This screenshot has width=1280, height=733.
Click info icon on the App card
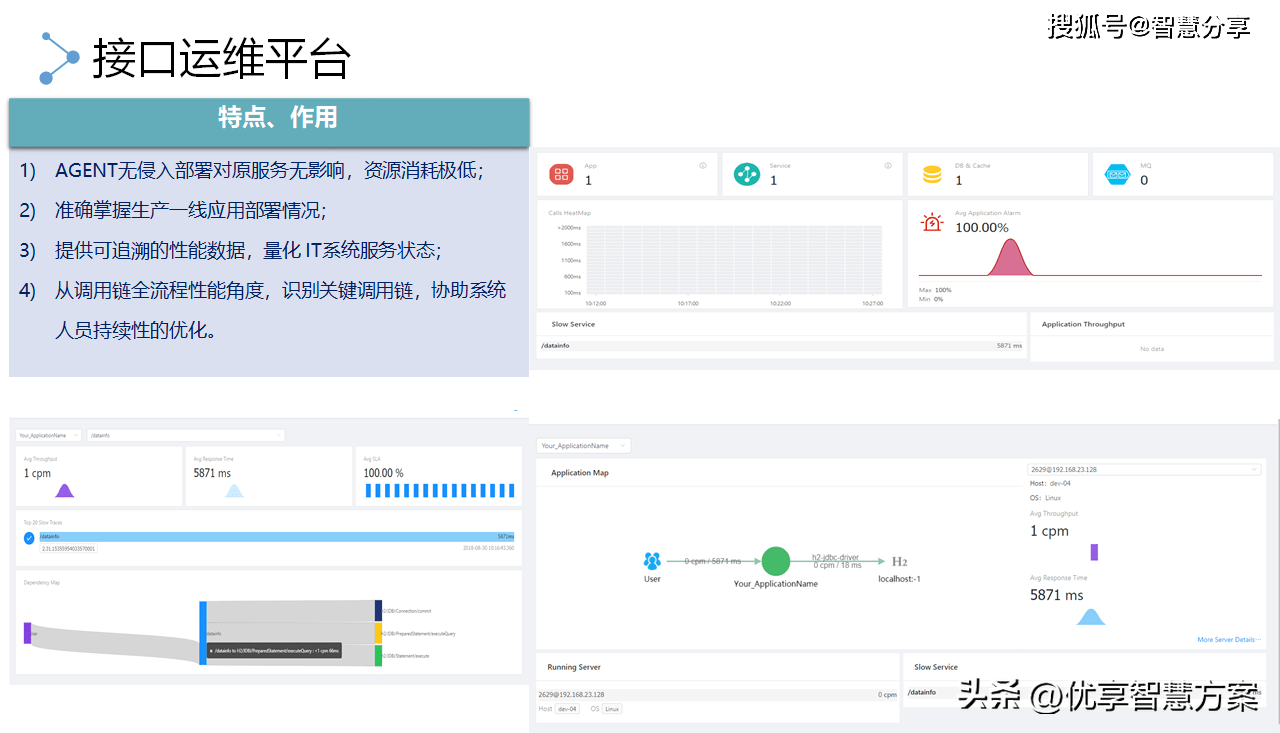pyautogui.click(x=702, y=166)
